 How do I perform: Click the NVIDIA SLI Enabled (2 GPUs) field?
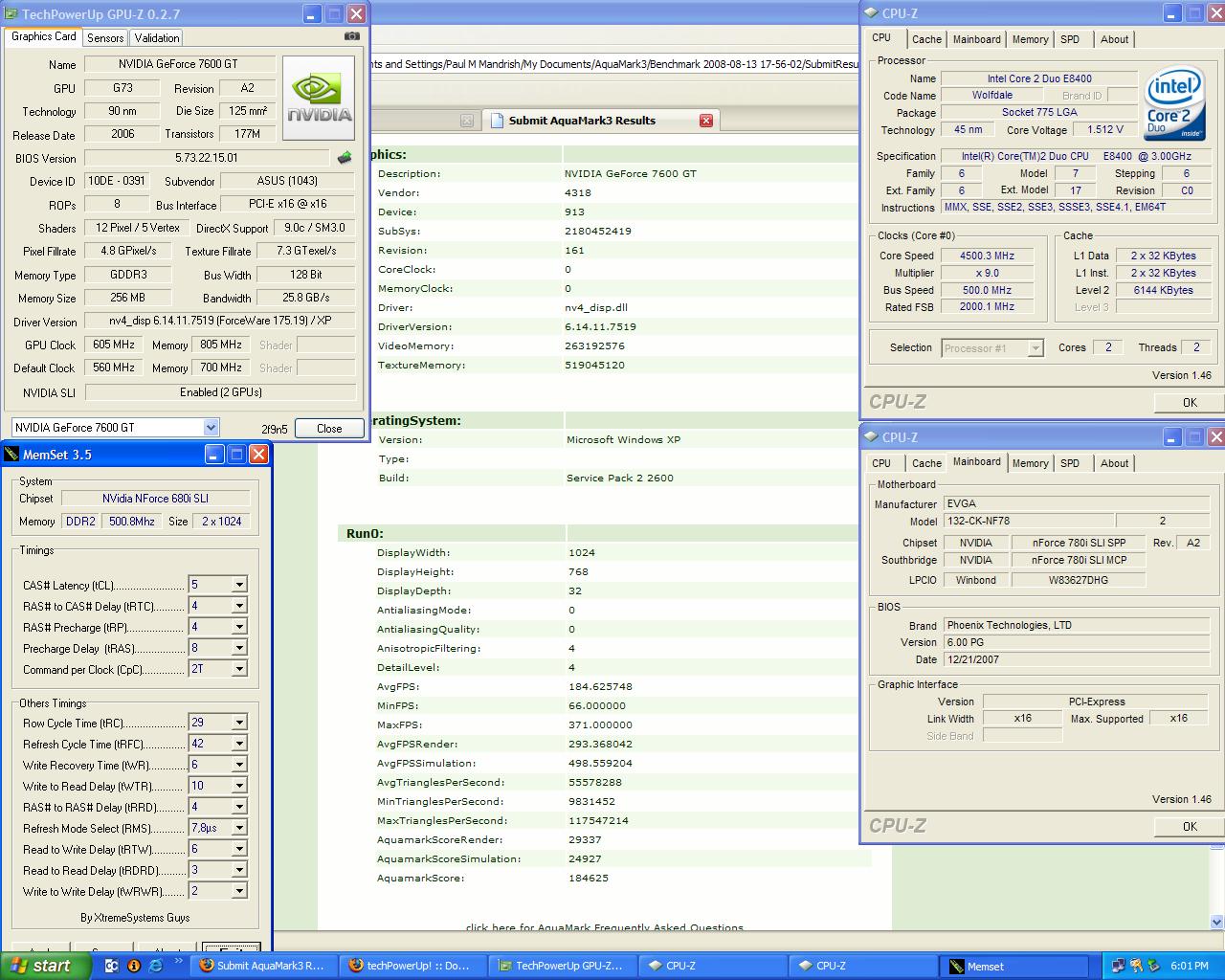click(220, 392)
